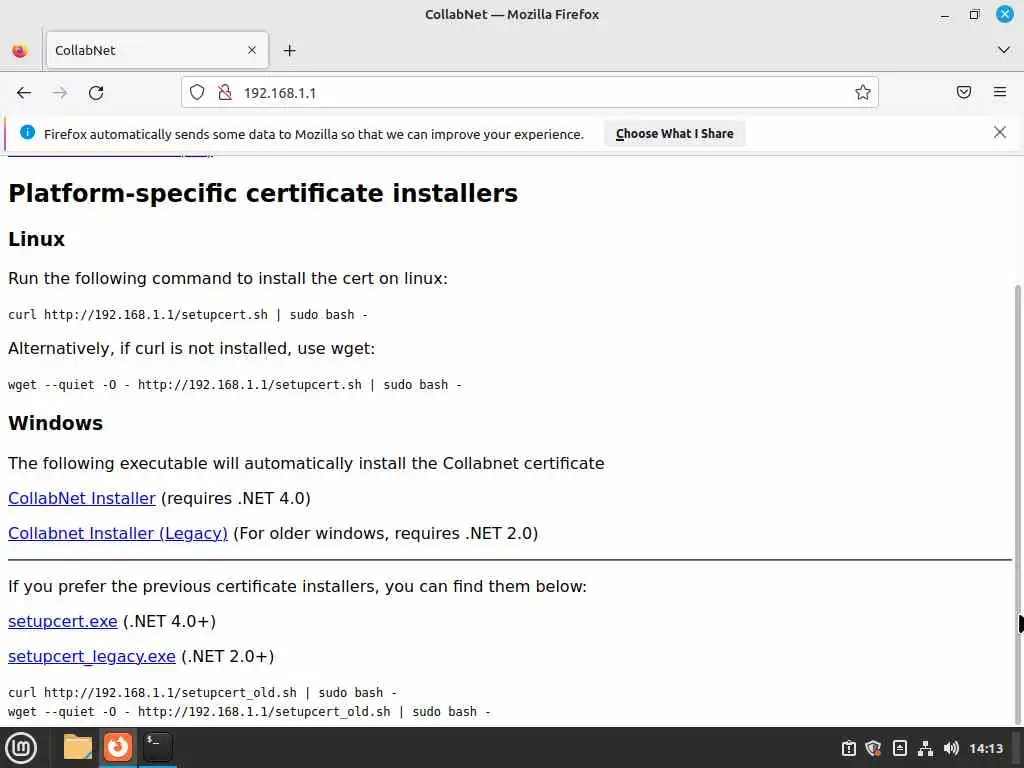The height and width of the screenshot is (768, 1024).
Task: Click the curl setupcert.sh command text
Action: point(188,315)
